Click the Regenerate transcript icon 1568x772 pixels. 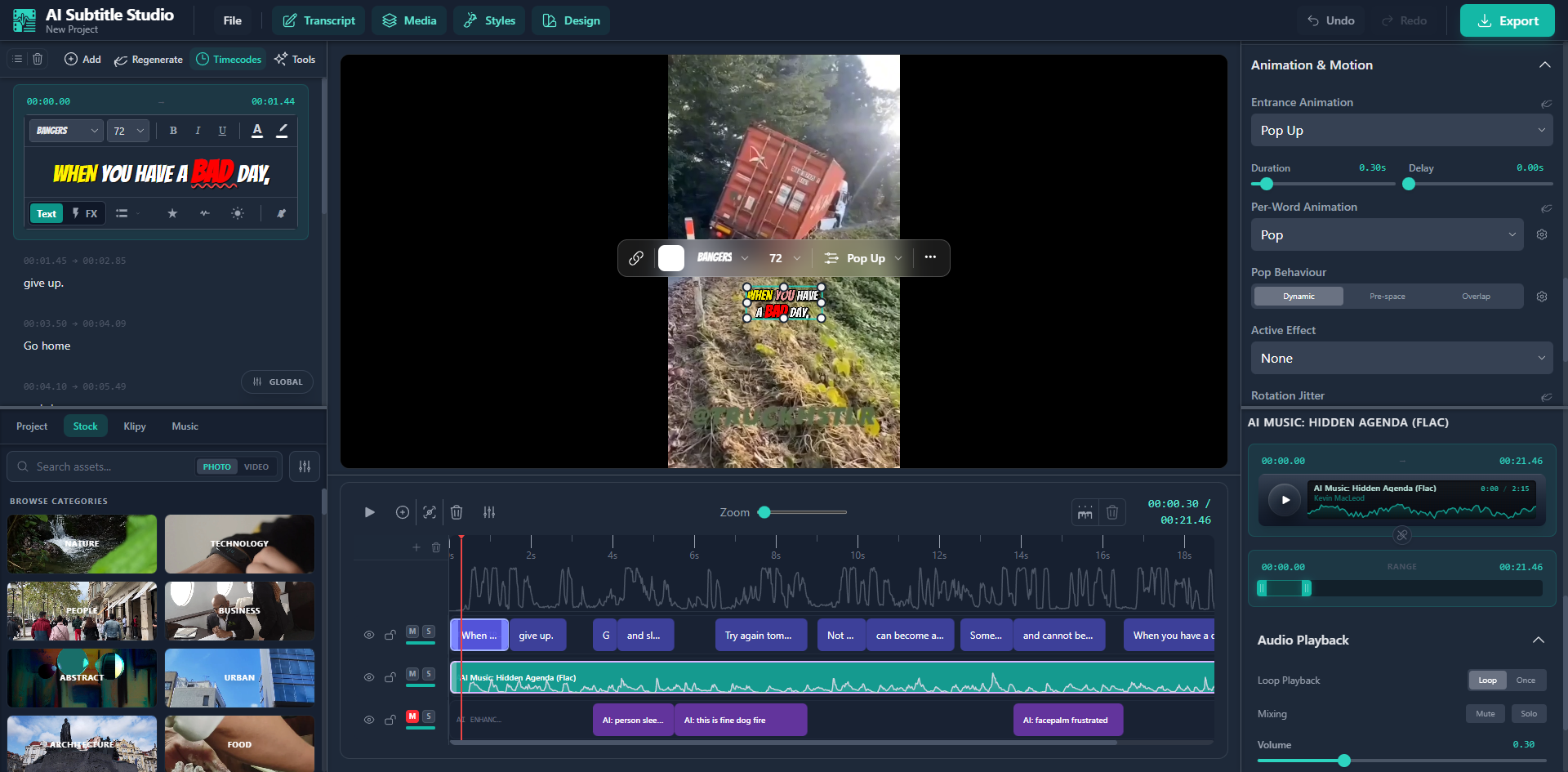click(x=122, y=59)
